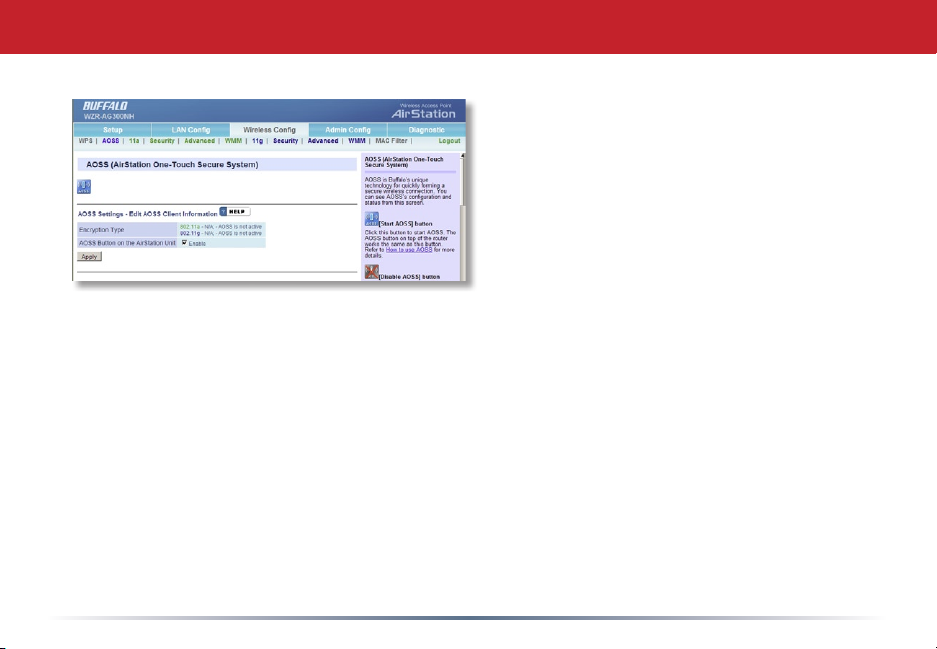Open the 11a wireless settings link

click(134, 141)
